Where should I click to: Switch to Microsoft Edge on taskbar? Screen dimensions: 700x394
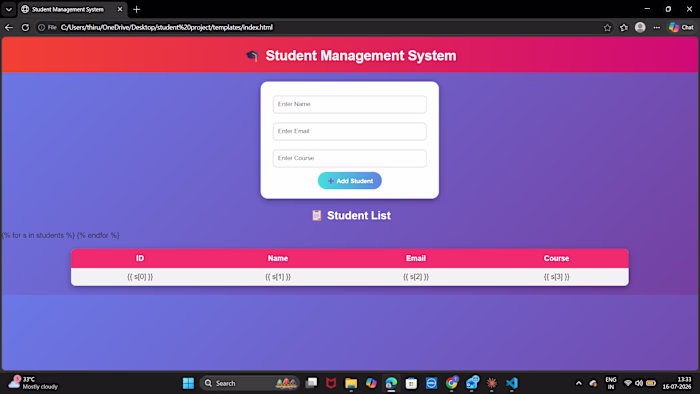point(391,383)
